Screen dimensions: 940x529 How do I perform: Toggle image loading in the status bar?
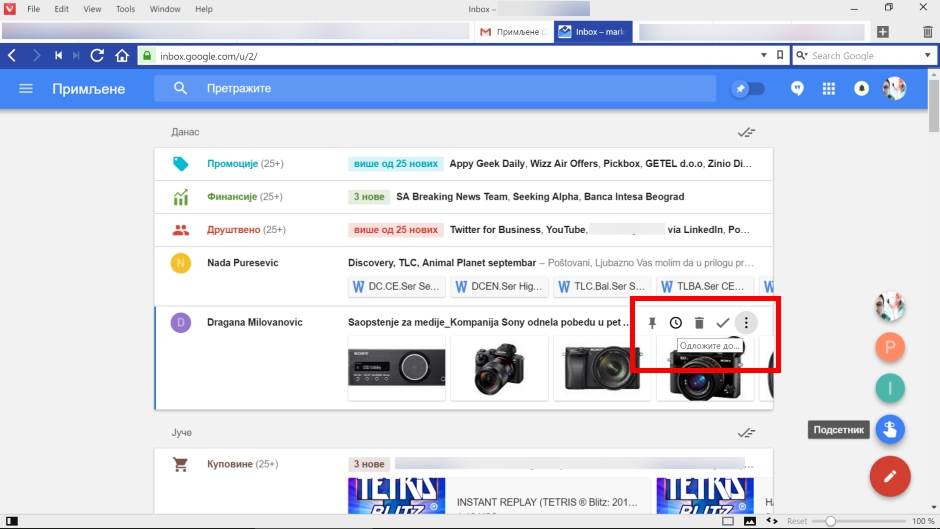coord(749,521)
